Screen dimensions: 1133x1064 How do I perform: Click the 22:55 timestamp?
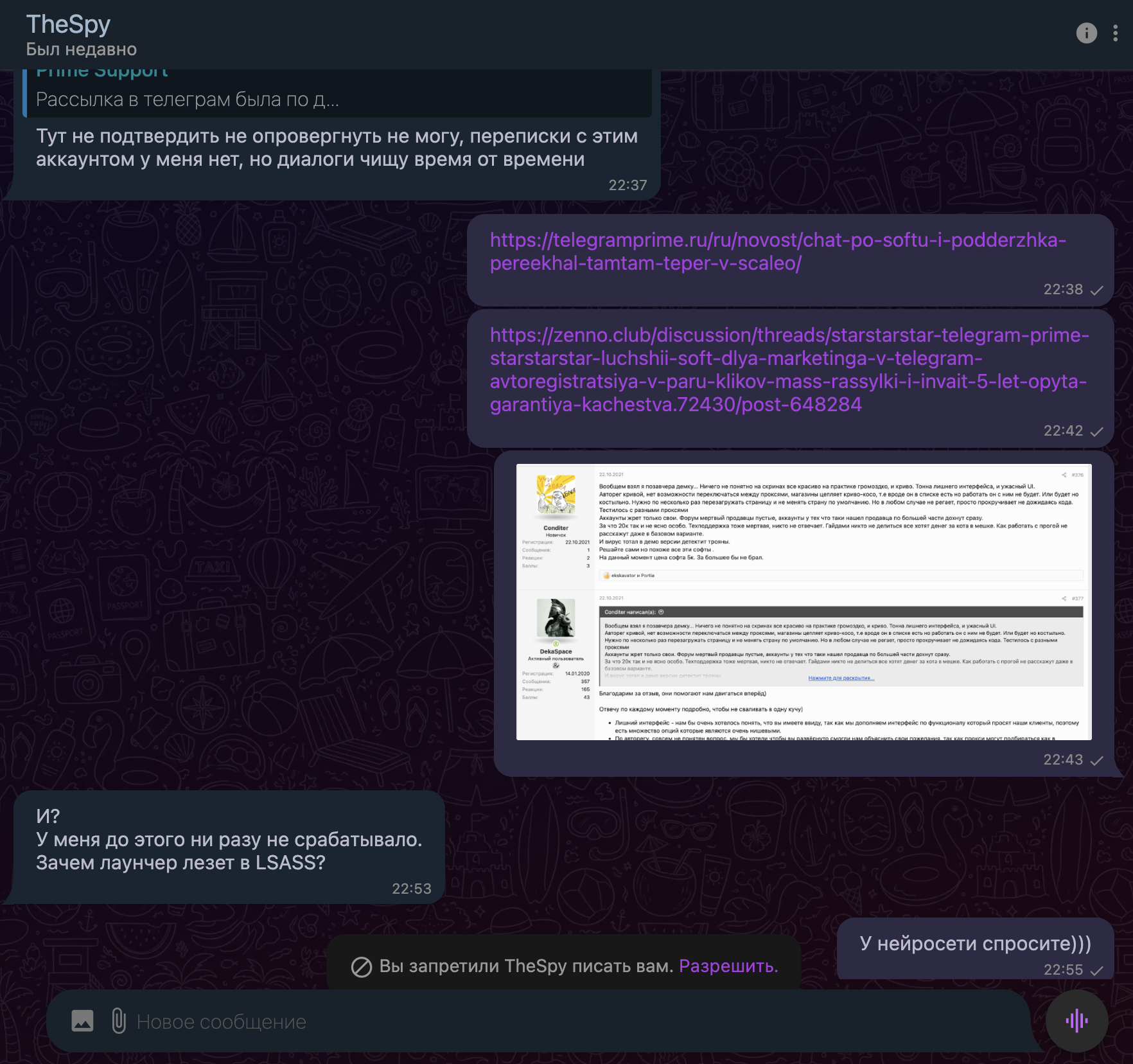coord(1063,970)
